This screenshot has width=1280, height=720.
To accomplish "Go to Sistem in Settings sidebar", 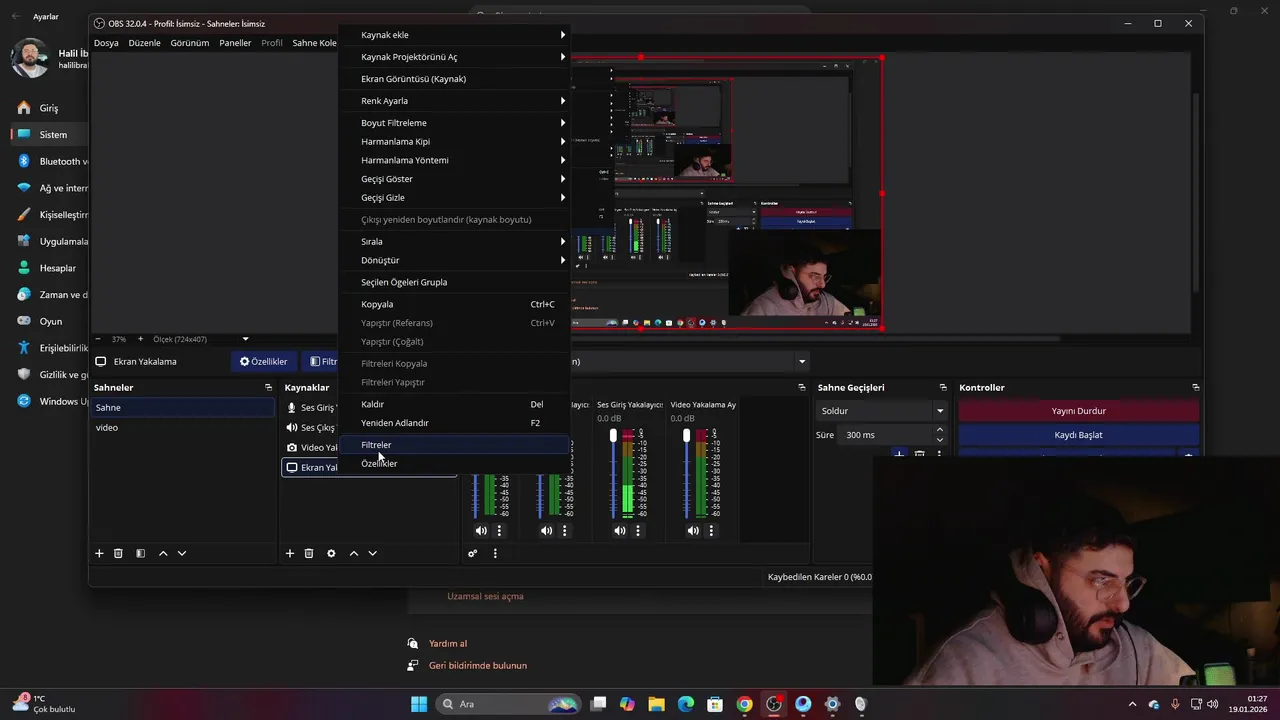I will [48, 135].
